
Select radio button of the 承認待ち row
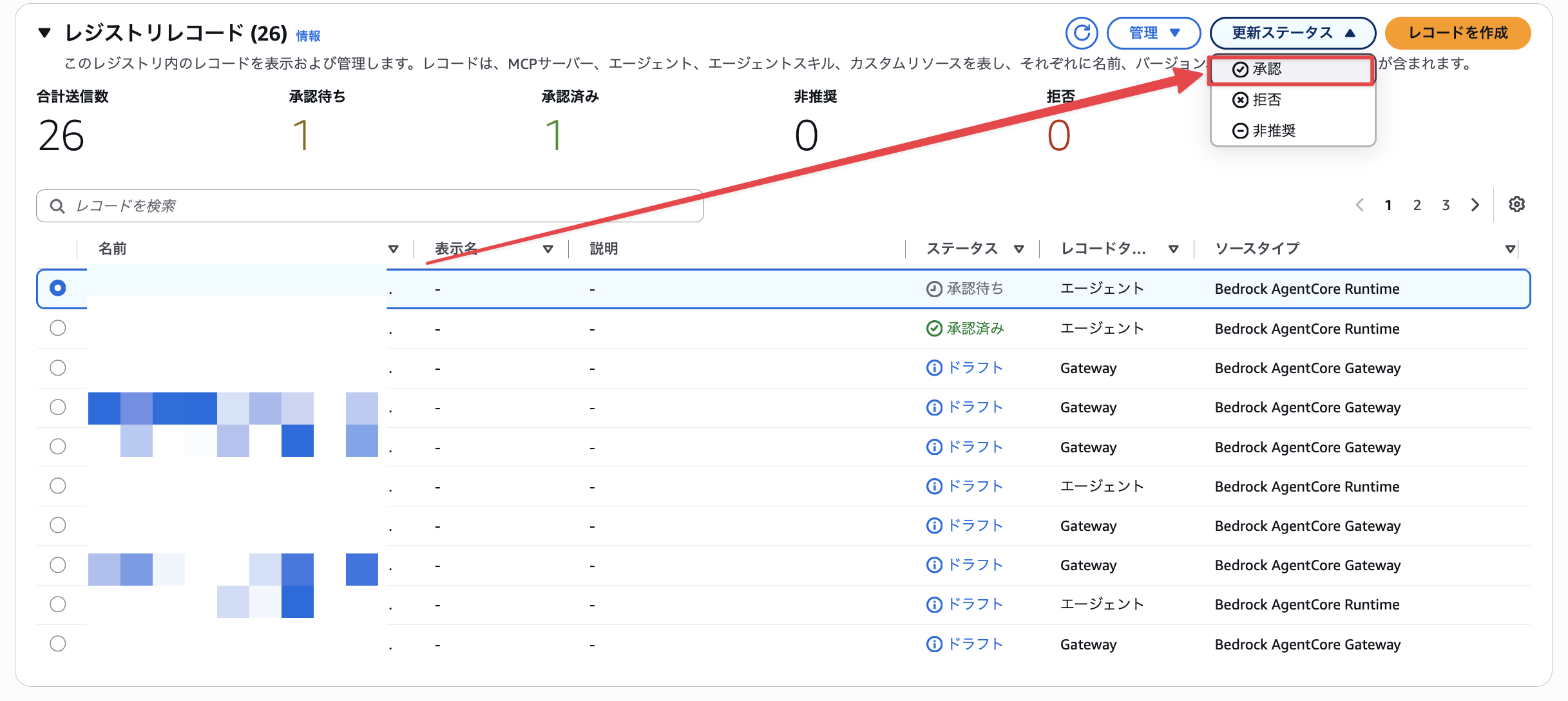coord(58,288)
